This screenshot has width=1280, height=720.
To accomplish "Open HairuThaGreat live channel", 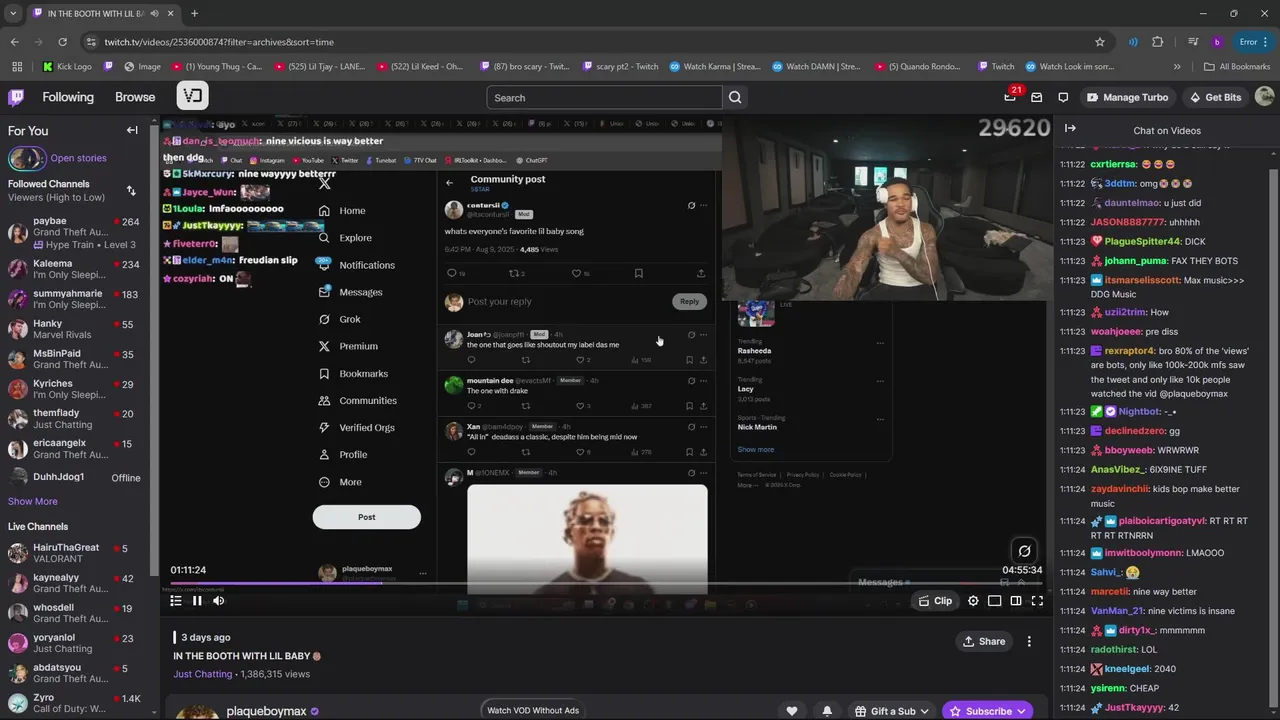I will click(x=74, y=553).
